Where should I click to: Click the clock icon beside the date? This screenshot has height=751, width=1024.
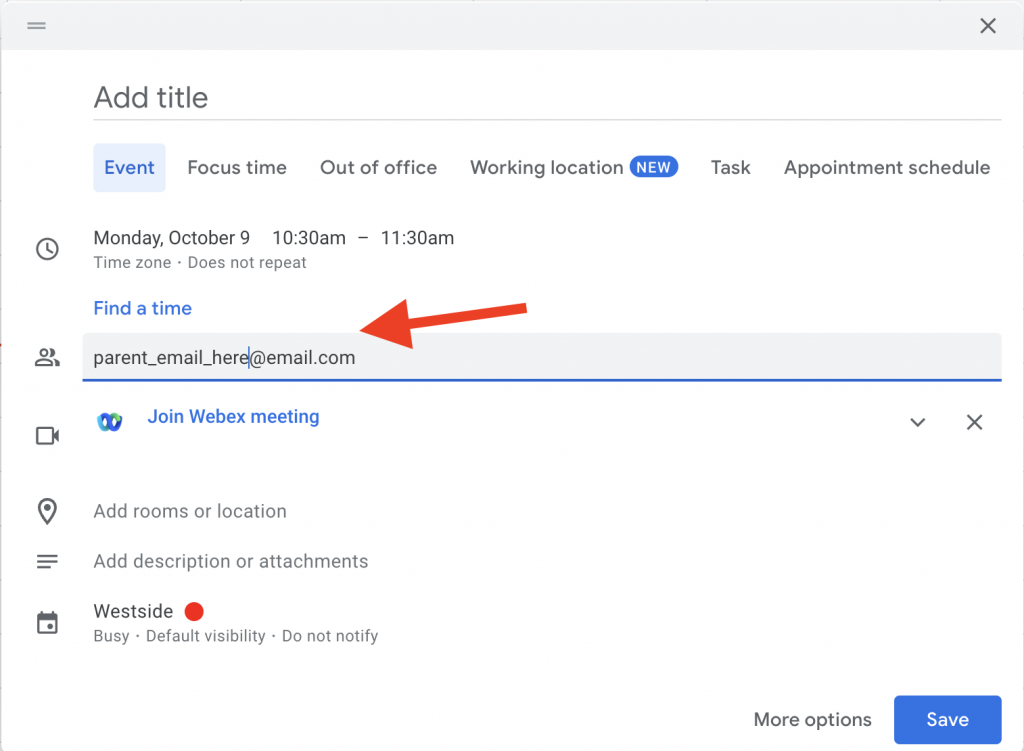(47, 249)
